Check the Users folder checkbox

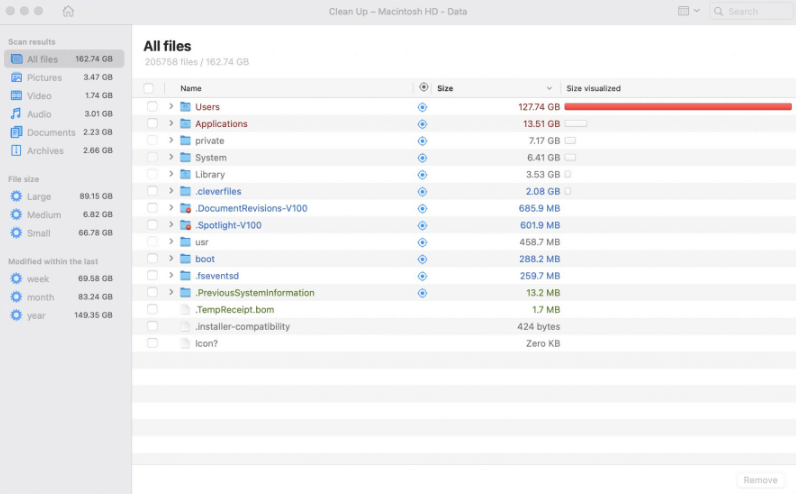click(152, 107)
